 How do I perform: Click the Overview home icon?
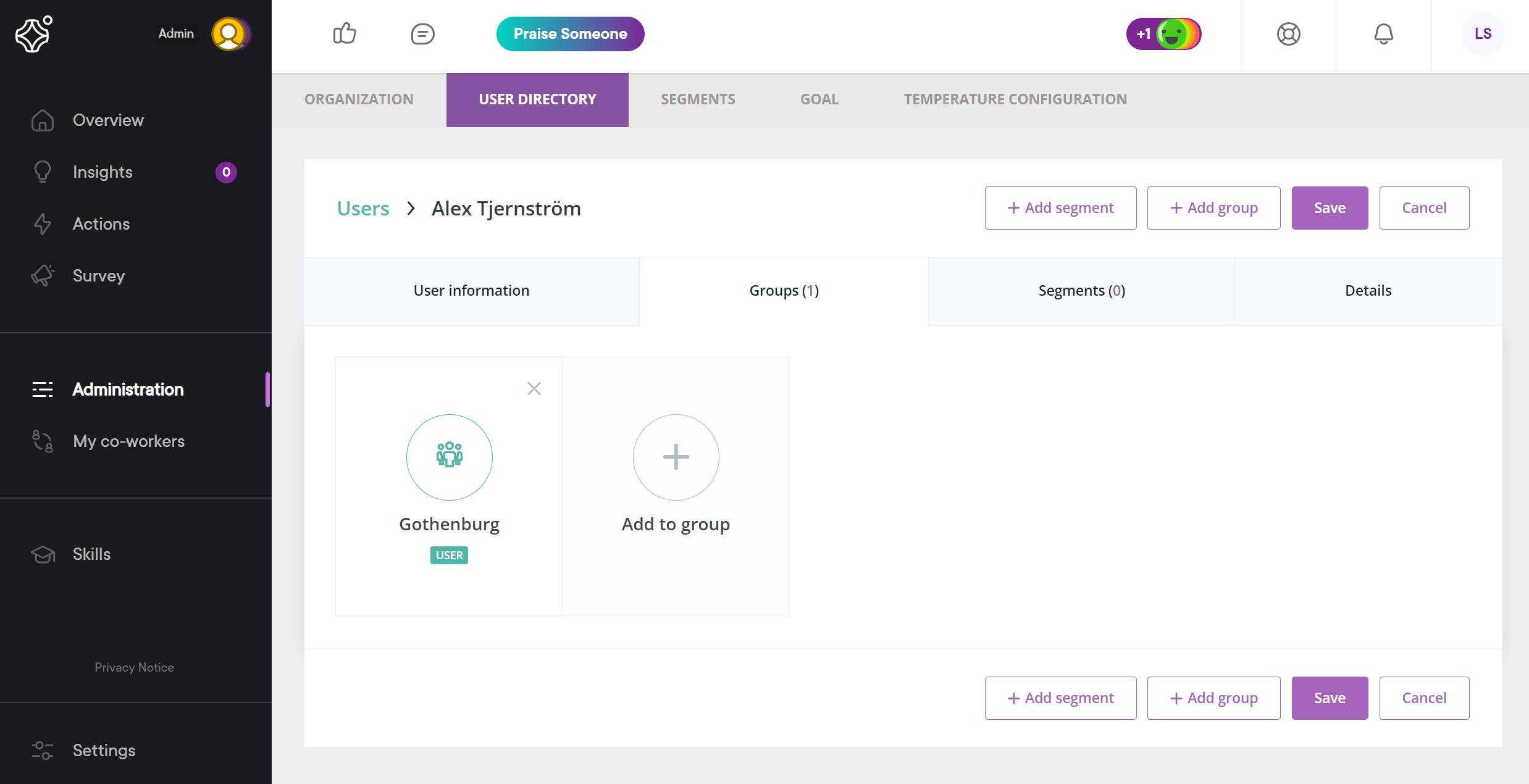pos(43,120)
